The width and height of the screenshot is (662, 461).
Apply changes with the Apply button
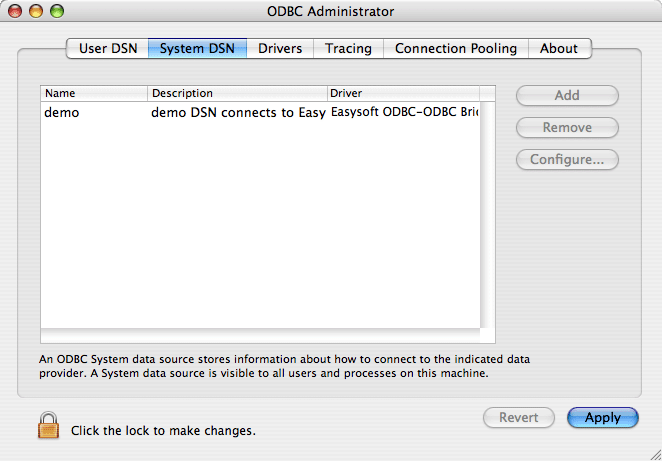(x=602, y=418)
